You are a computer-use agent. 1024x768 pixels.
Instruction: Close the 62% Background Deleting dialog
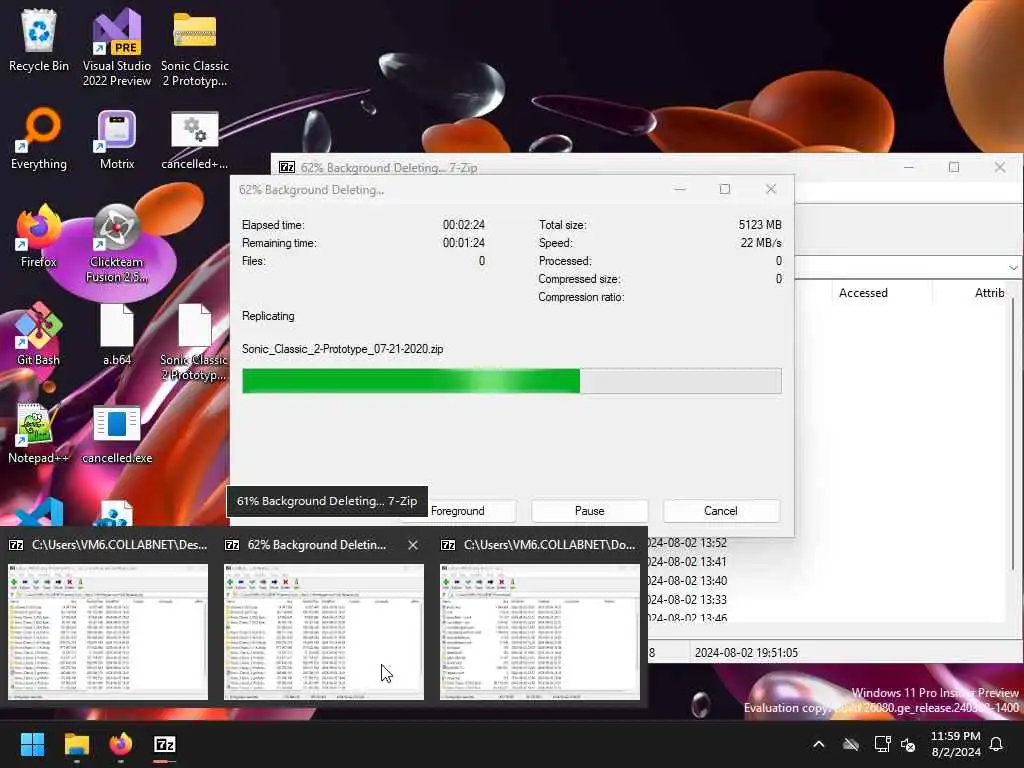(771, 189)
